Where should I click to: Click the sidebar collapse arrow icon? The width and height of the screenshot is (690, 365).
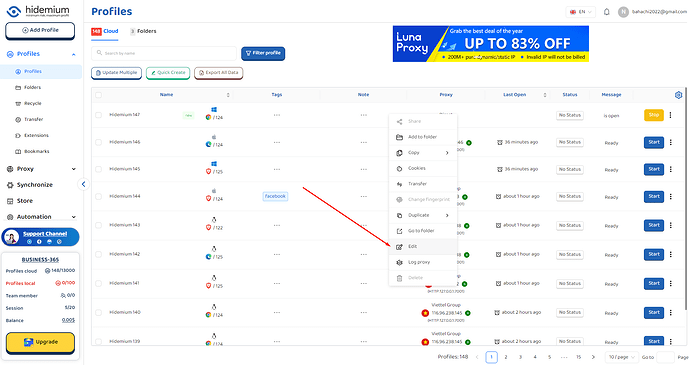point(84,184)
